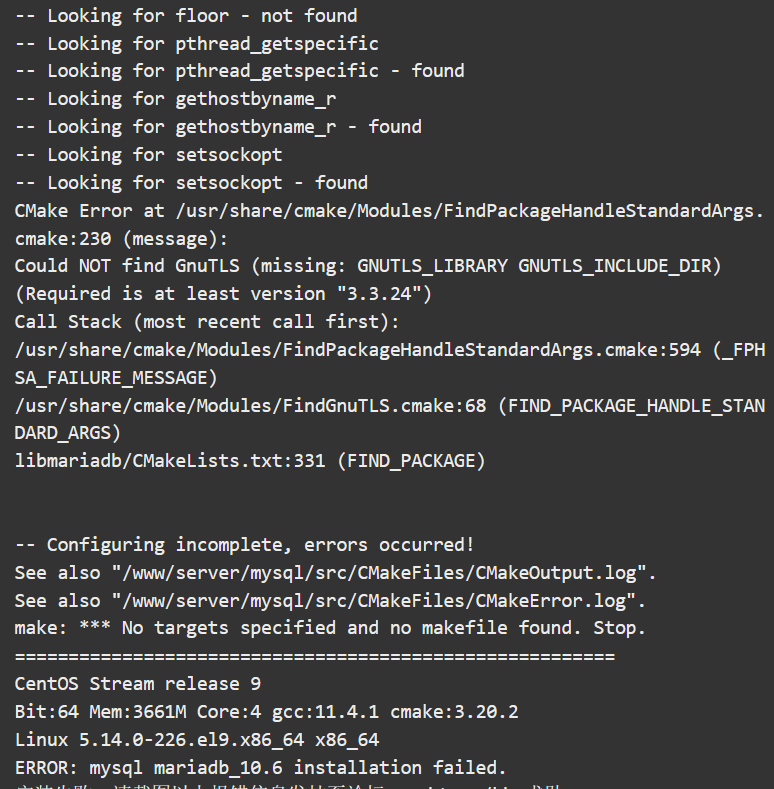This screenshot has width=774, height=789.
Task: Click the 'Could NOT find GnuTLS' error line
Action: coord(368,266)
